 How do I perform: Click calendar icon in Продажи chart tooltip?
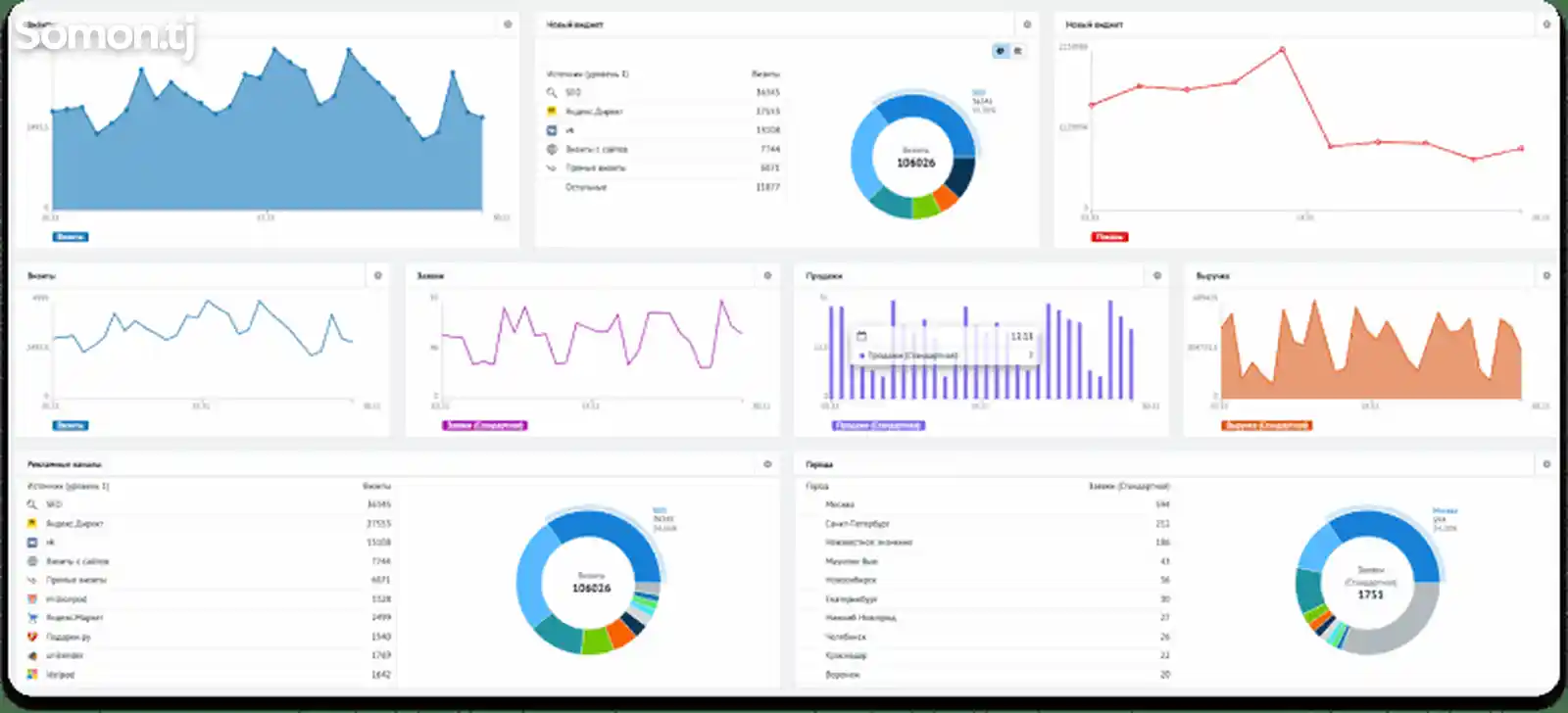coord(861,336)
